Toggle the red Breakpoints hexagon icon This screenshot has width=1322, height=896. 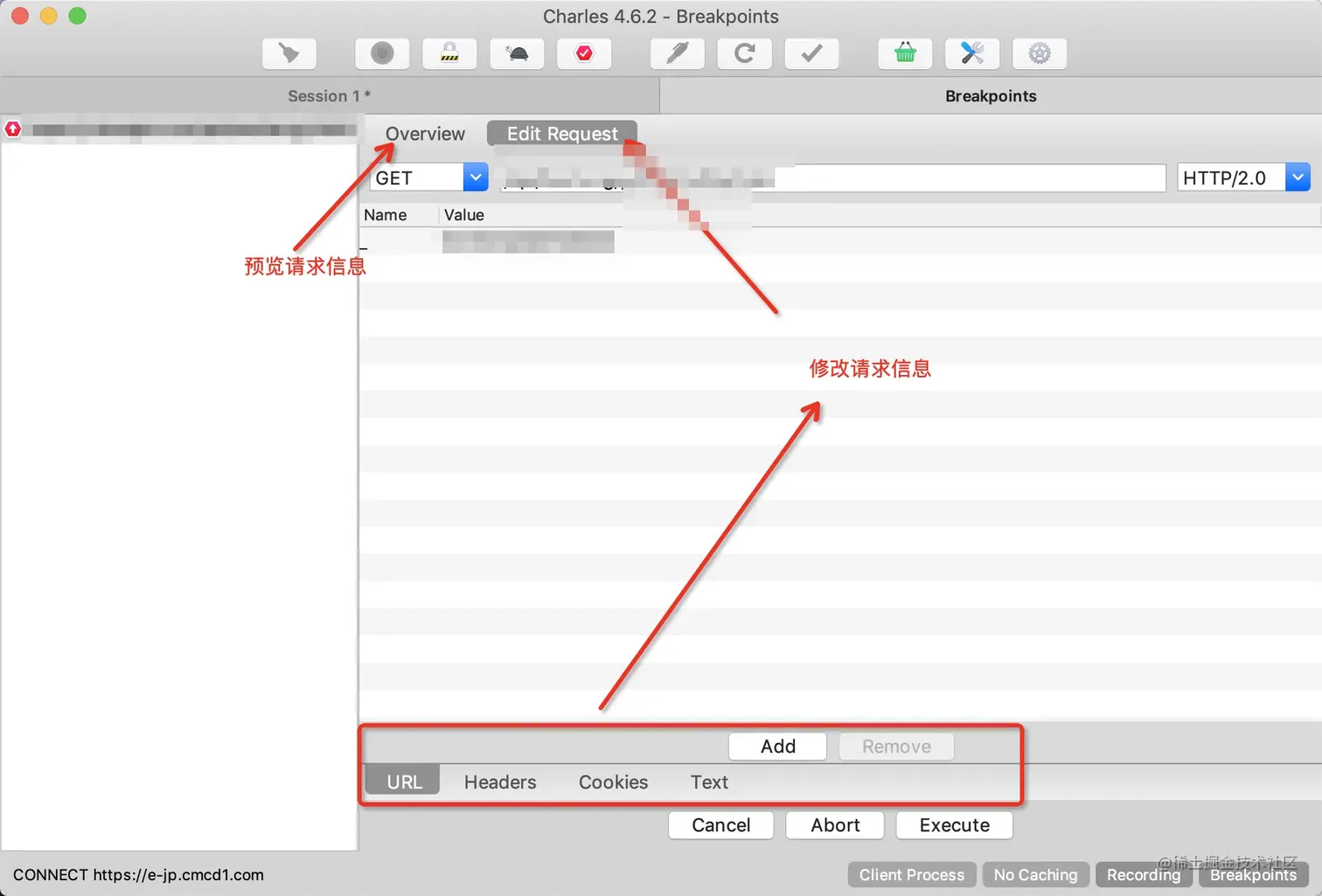pos(584,53)
